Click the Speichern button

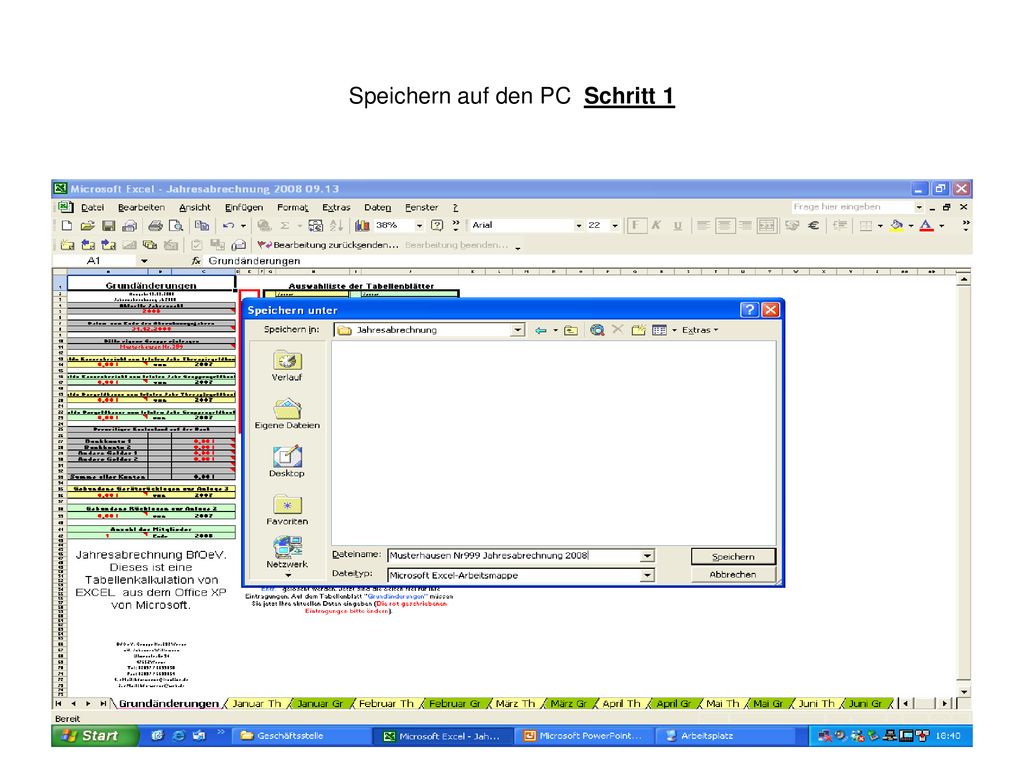(x=733, y=556)
